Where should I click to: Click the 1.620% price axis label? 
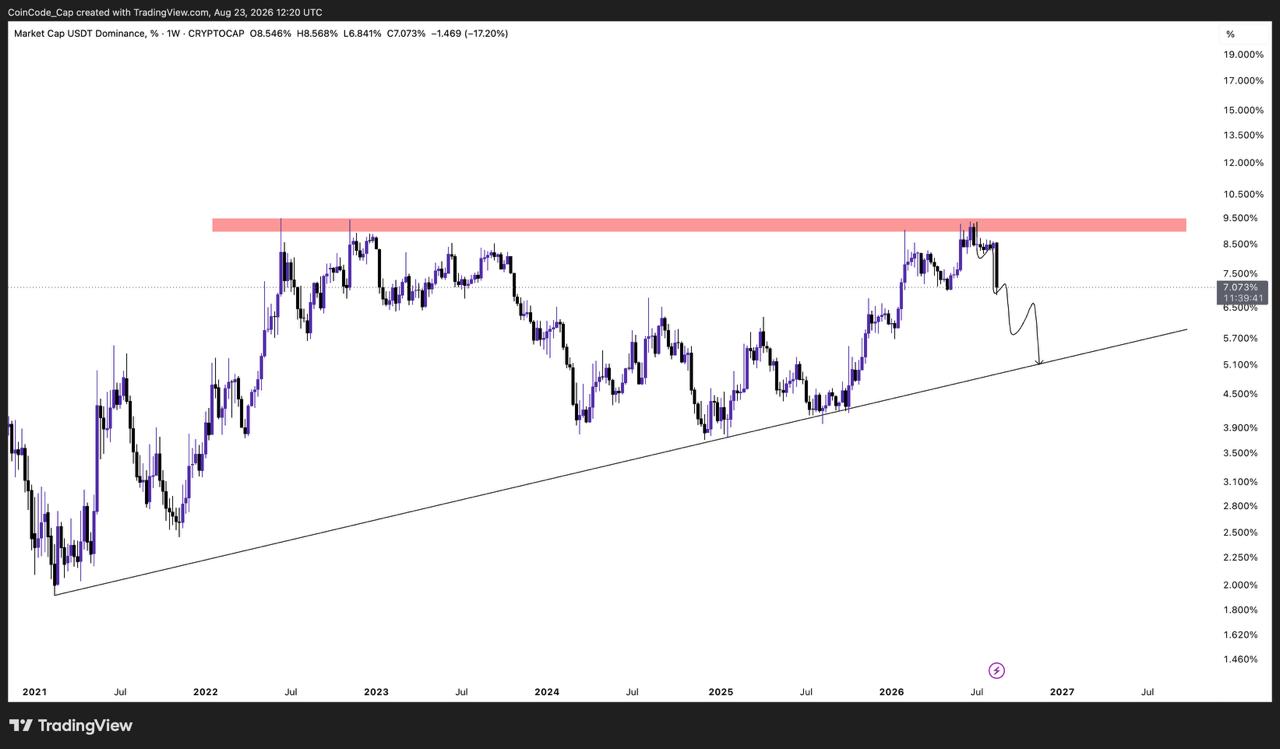(1243, 635)
